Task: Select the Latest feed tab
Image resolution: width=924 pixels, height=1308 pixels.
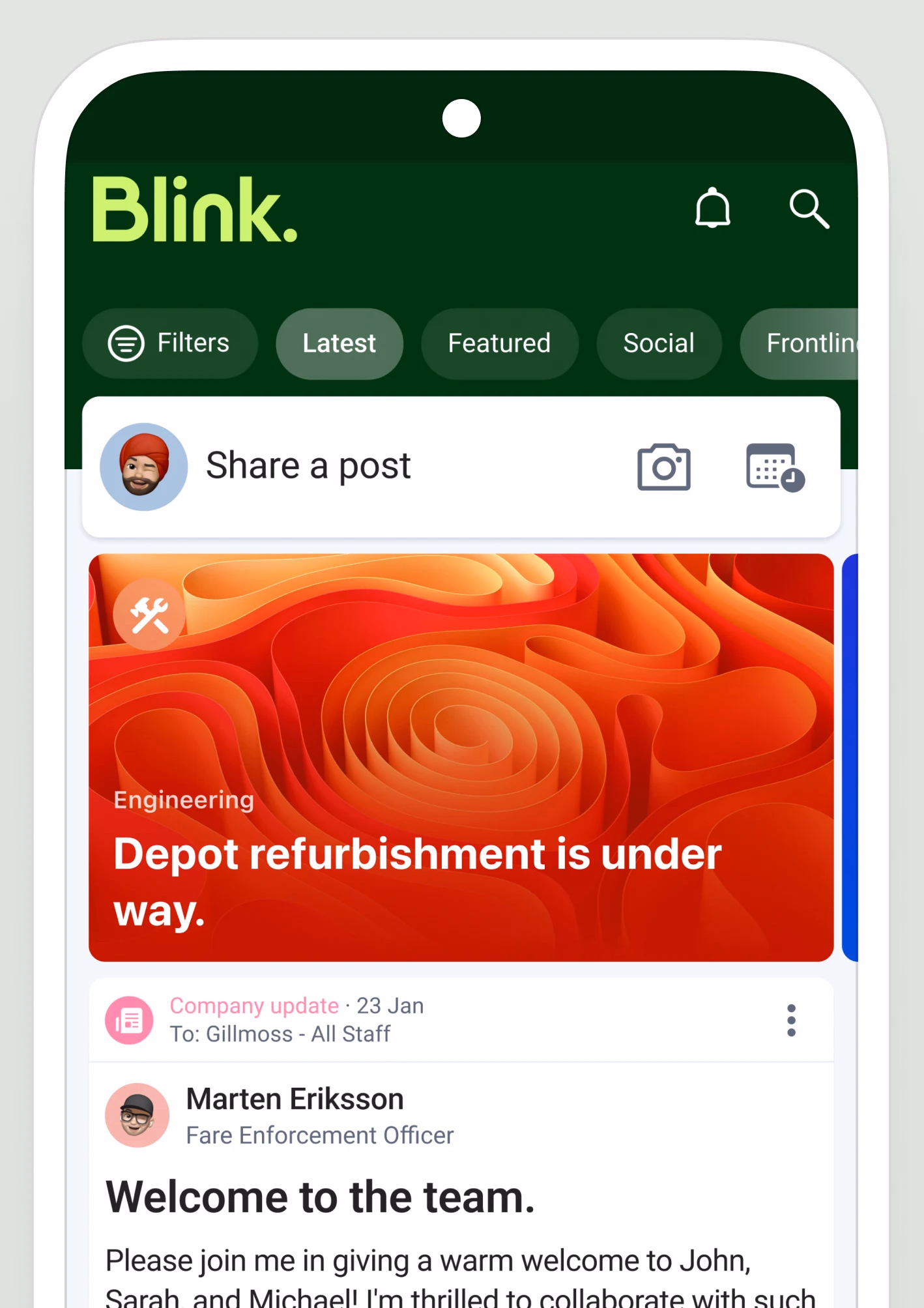Action: (x=339, y=343)
